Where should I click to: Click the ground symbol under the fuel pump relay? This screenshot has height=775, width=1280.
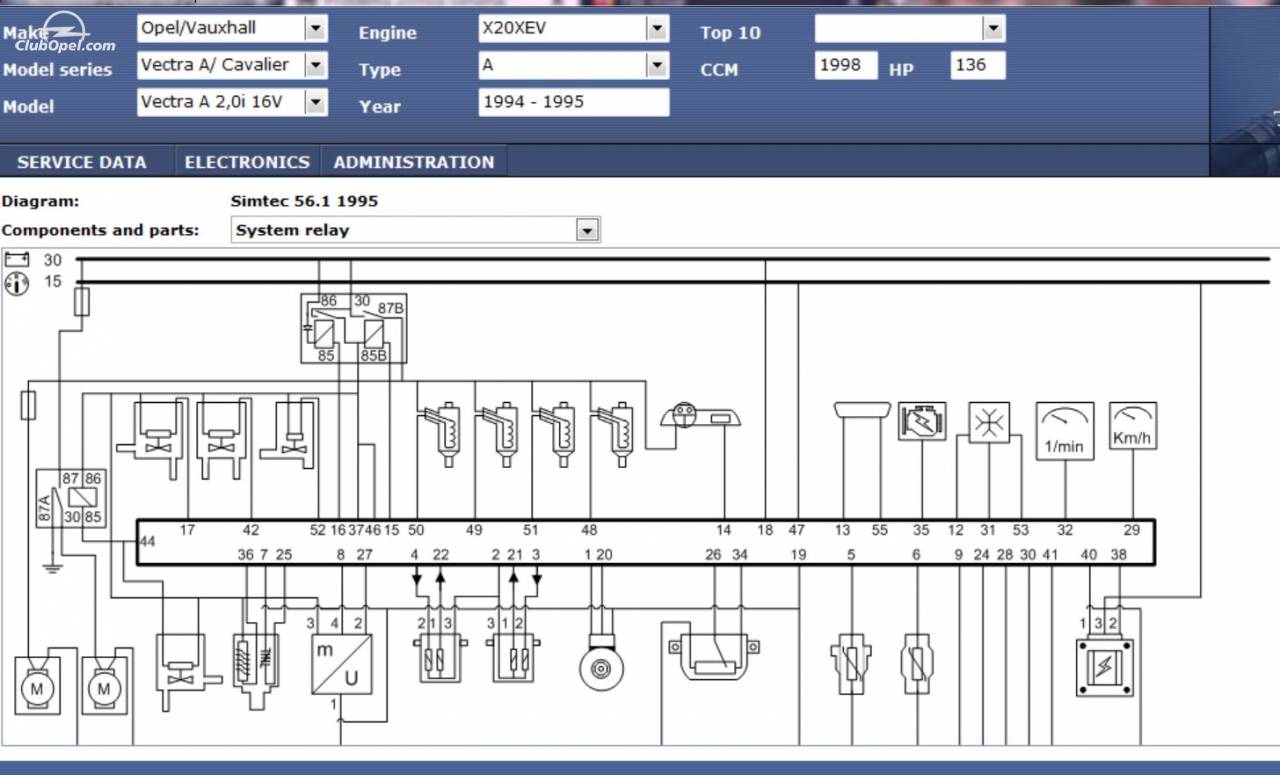tap(52, 568)
